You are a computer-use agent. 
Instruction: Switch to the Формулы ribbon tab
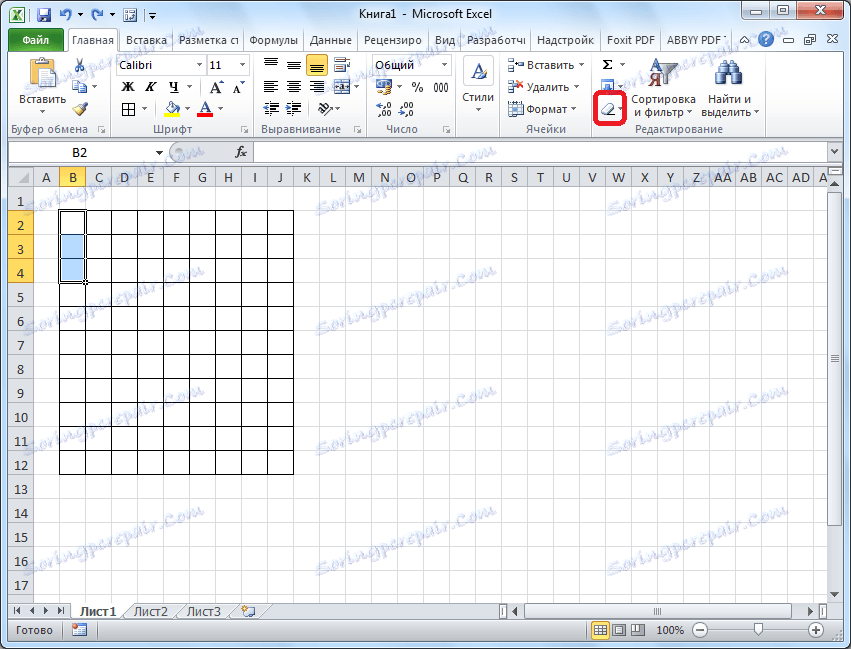tap(274, 40)
